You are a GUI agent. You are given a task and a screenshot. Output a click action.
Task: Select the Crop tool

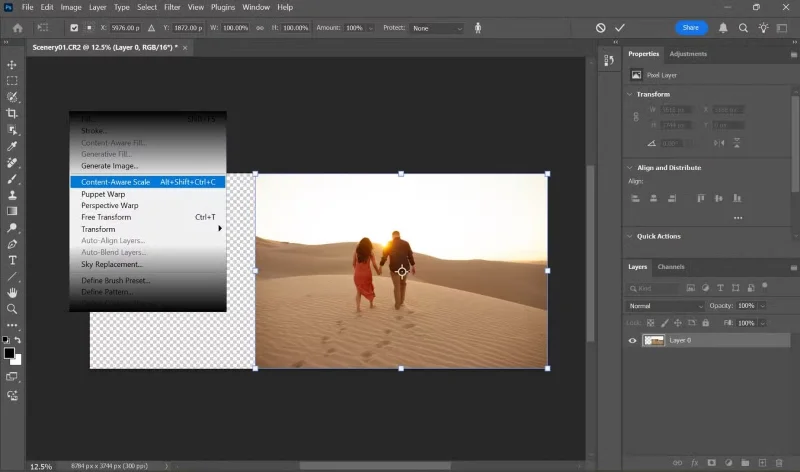(12, 113)
